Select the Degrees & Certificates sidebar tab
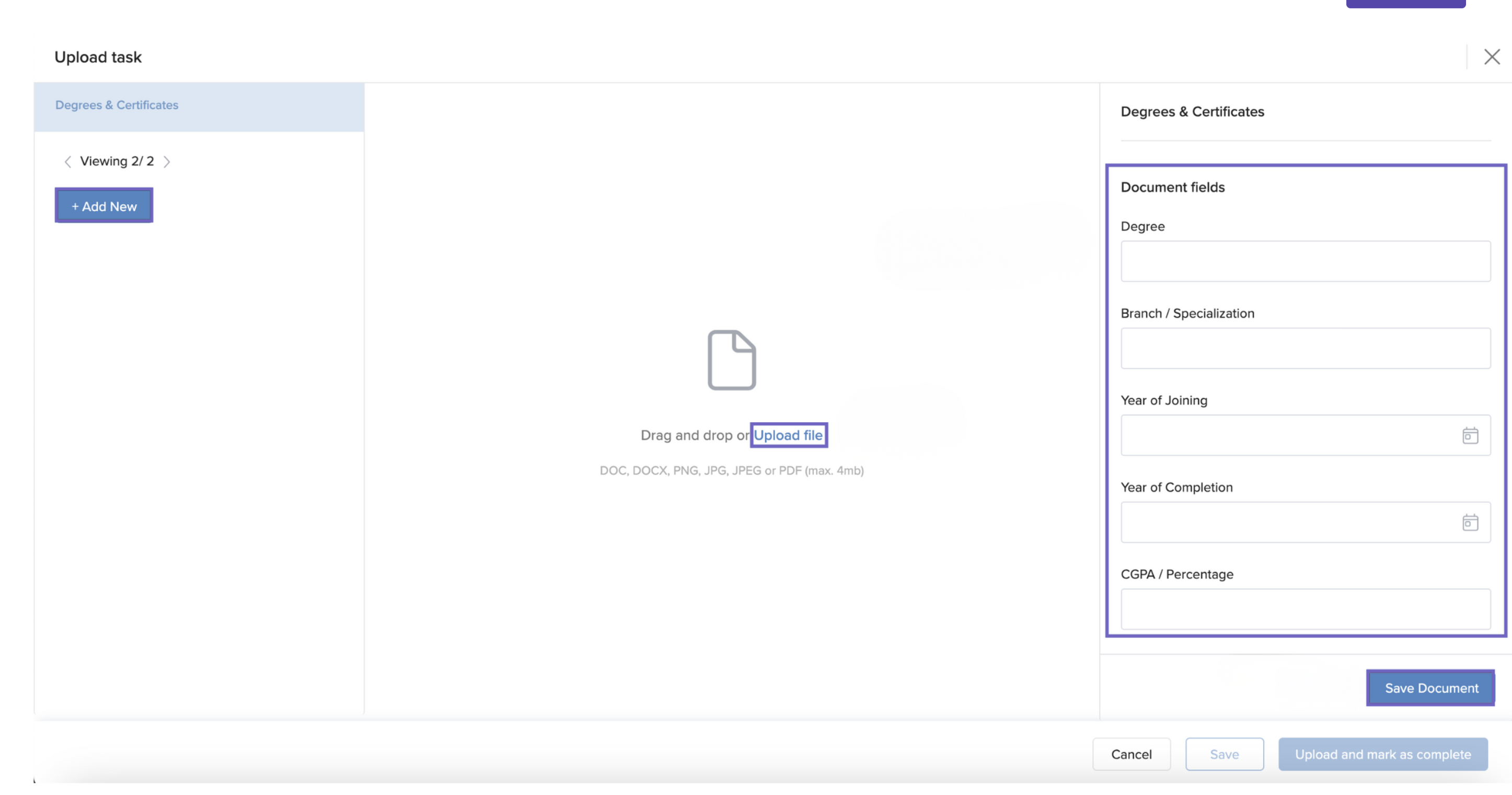This screenshot has width=1512, height=795. click(x=117, y=105)
